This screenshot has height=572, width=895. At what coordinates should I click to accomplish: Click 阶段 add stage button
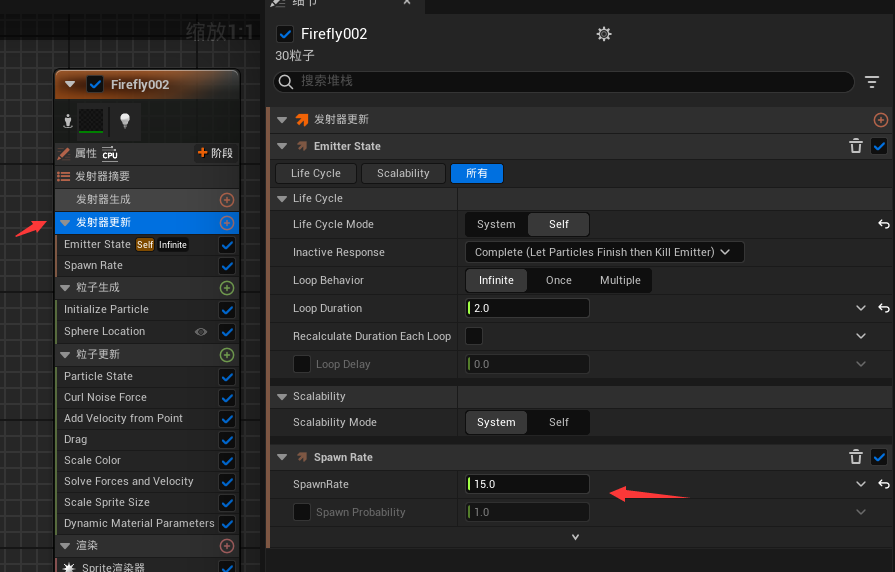215,153
